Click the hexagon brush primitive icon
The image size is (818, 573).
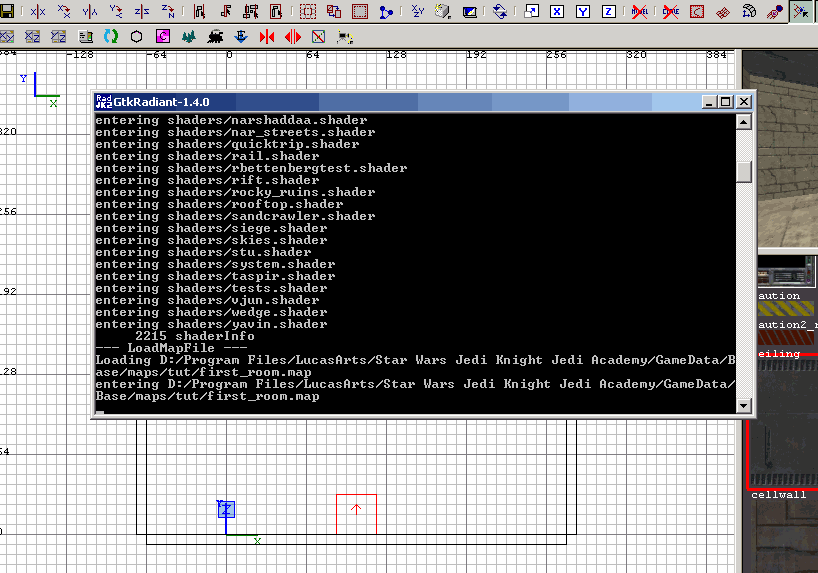(x=137, y=36)
